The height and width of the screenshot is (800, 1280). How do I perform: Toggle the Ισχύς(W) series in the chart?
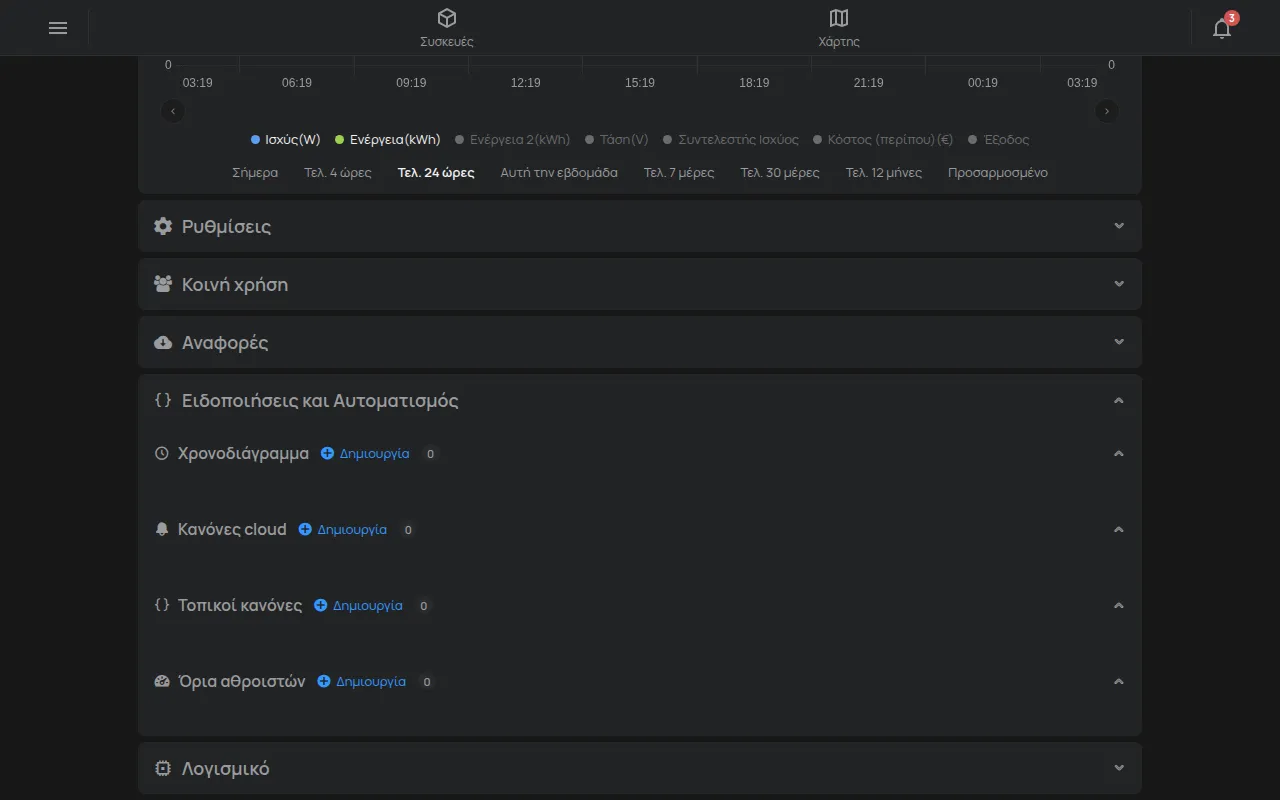click(286, 139)
